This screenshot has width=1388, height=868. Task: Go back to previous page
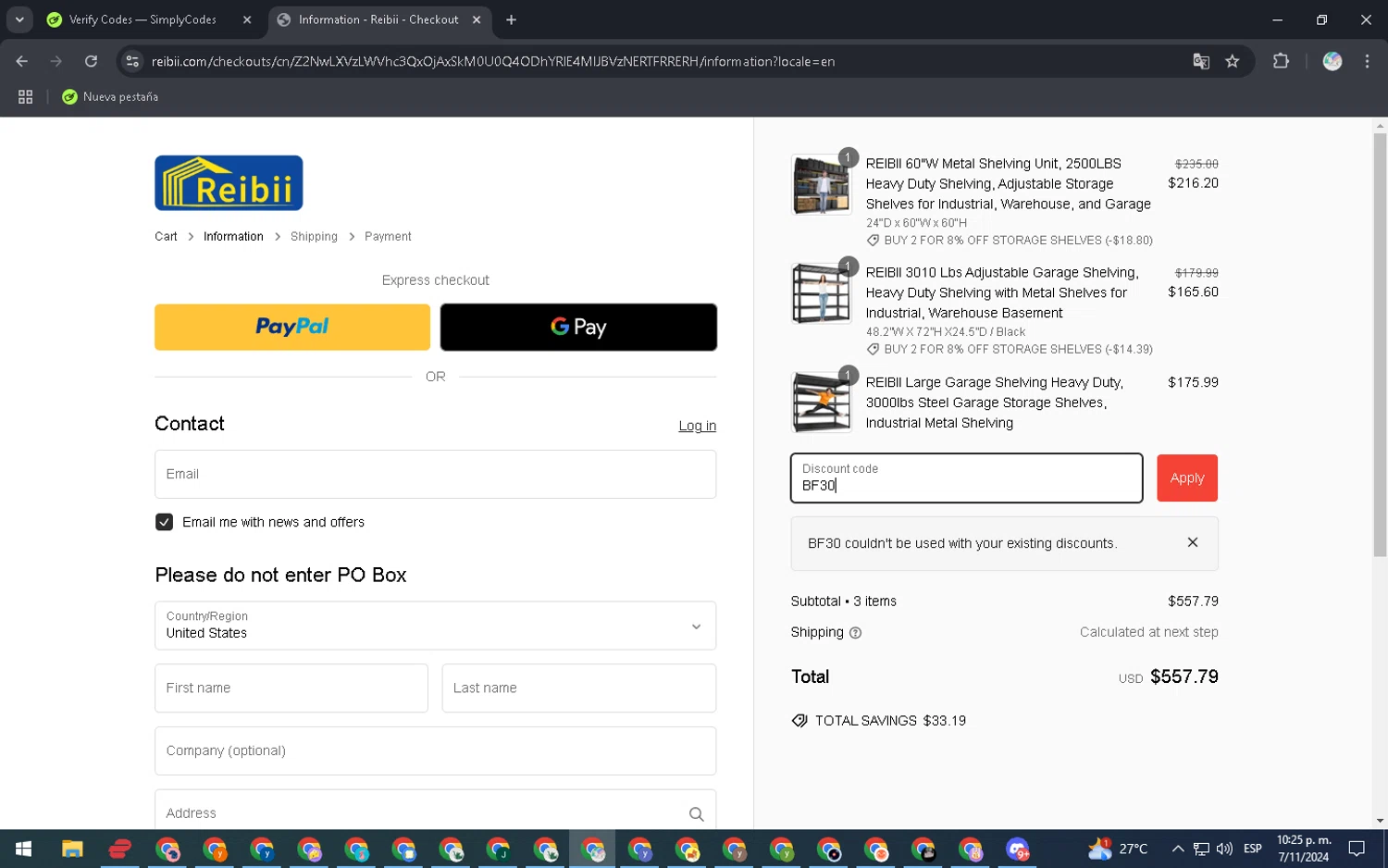pos(21,61)
